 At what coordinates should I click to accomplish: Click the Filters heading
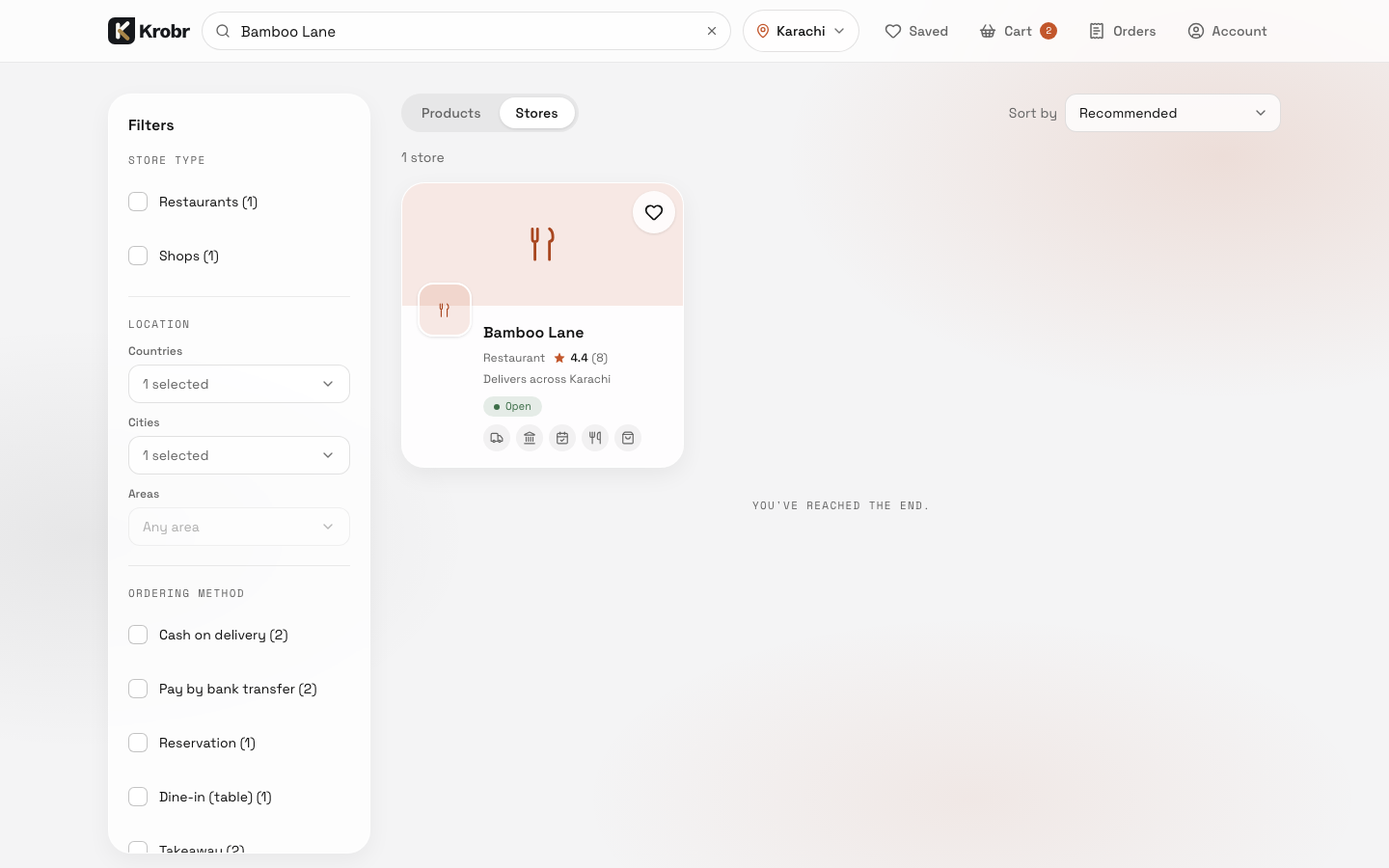(x=151, y=125)
